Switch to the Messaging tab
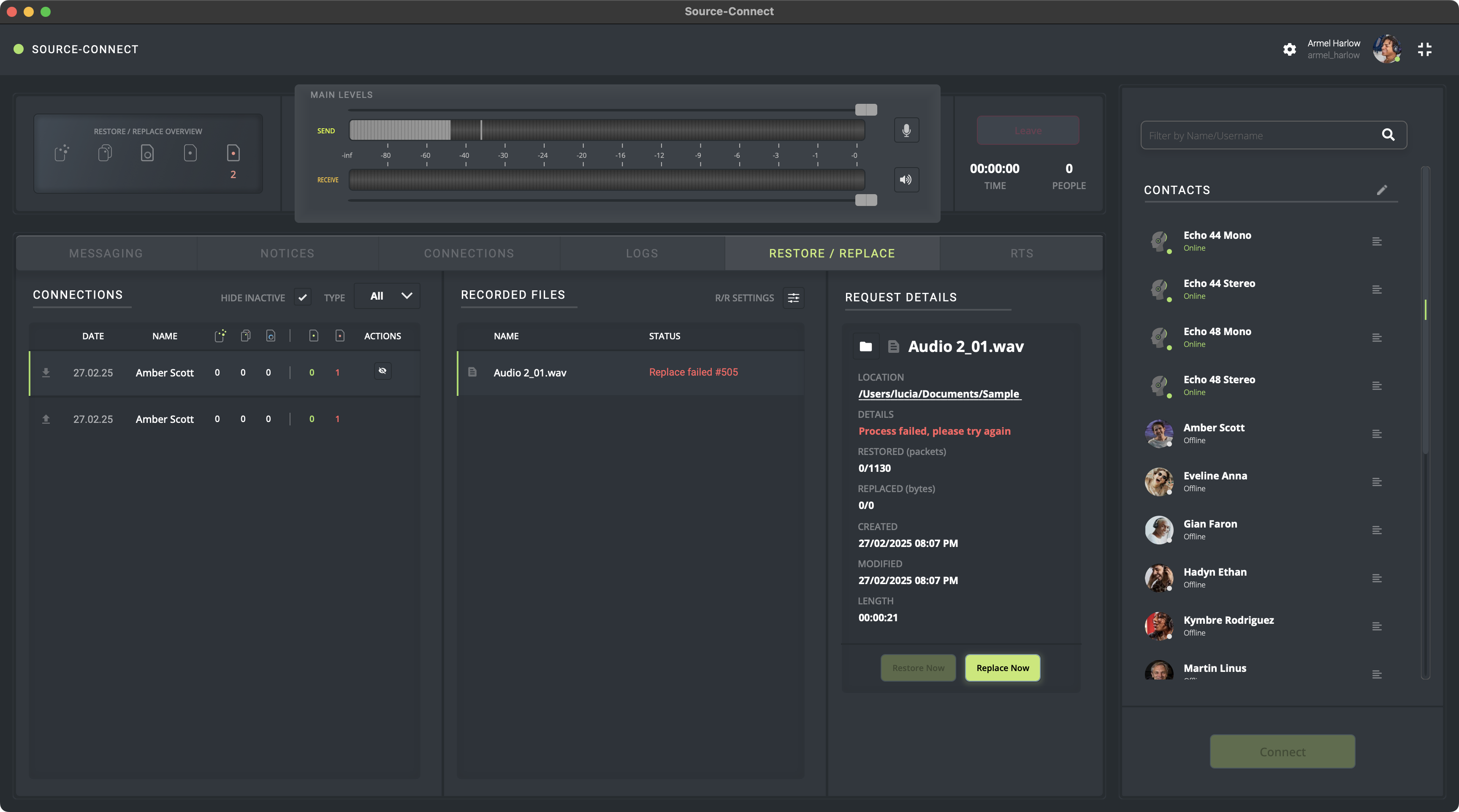 106,254
